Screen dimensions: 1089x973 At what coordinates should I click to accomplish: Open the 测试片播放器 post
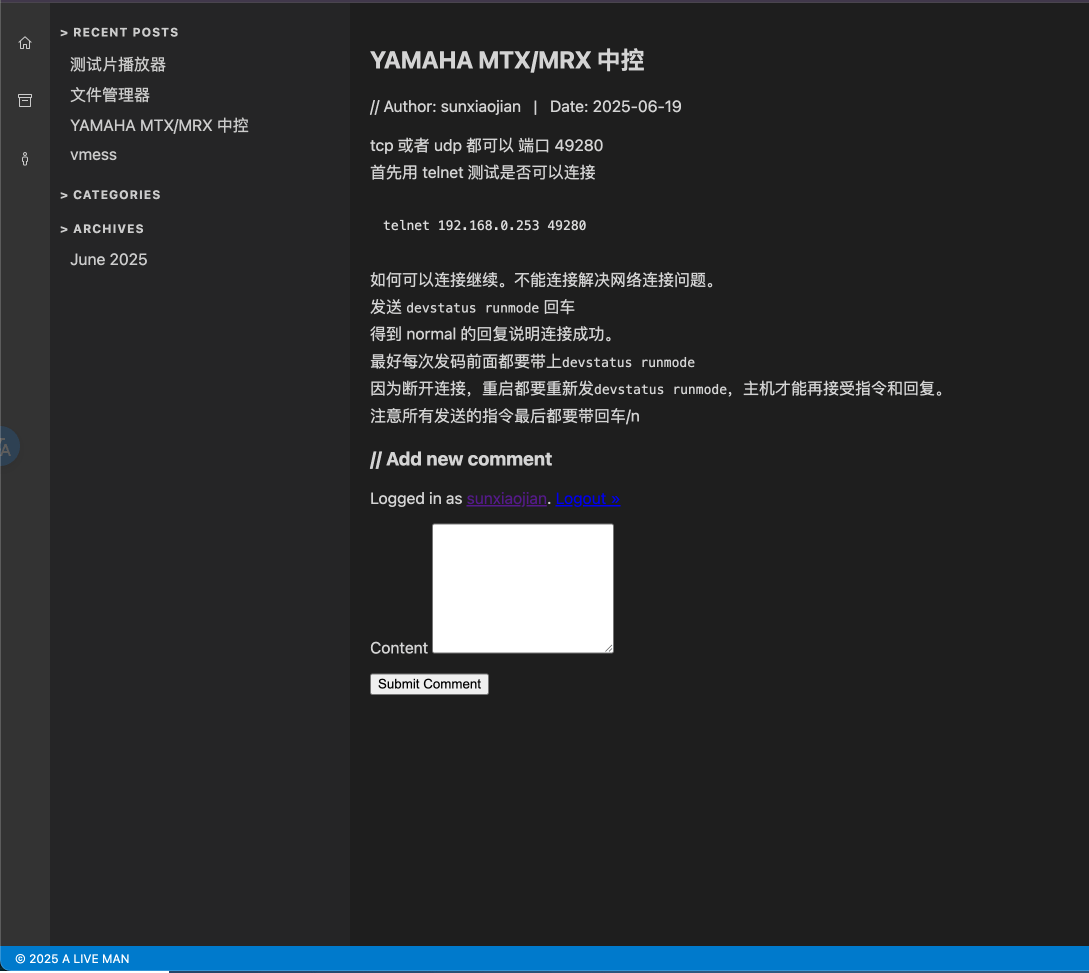[x=118, y=65]
